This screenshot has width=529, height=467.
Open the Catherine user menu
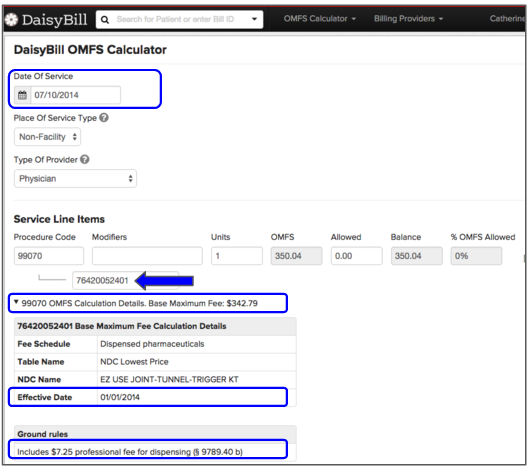coord(508,19)
